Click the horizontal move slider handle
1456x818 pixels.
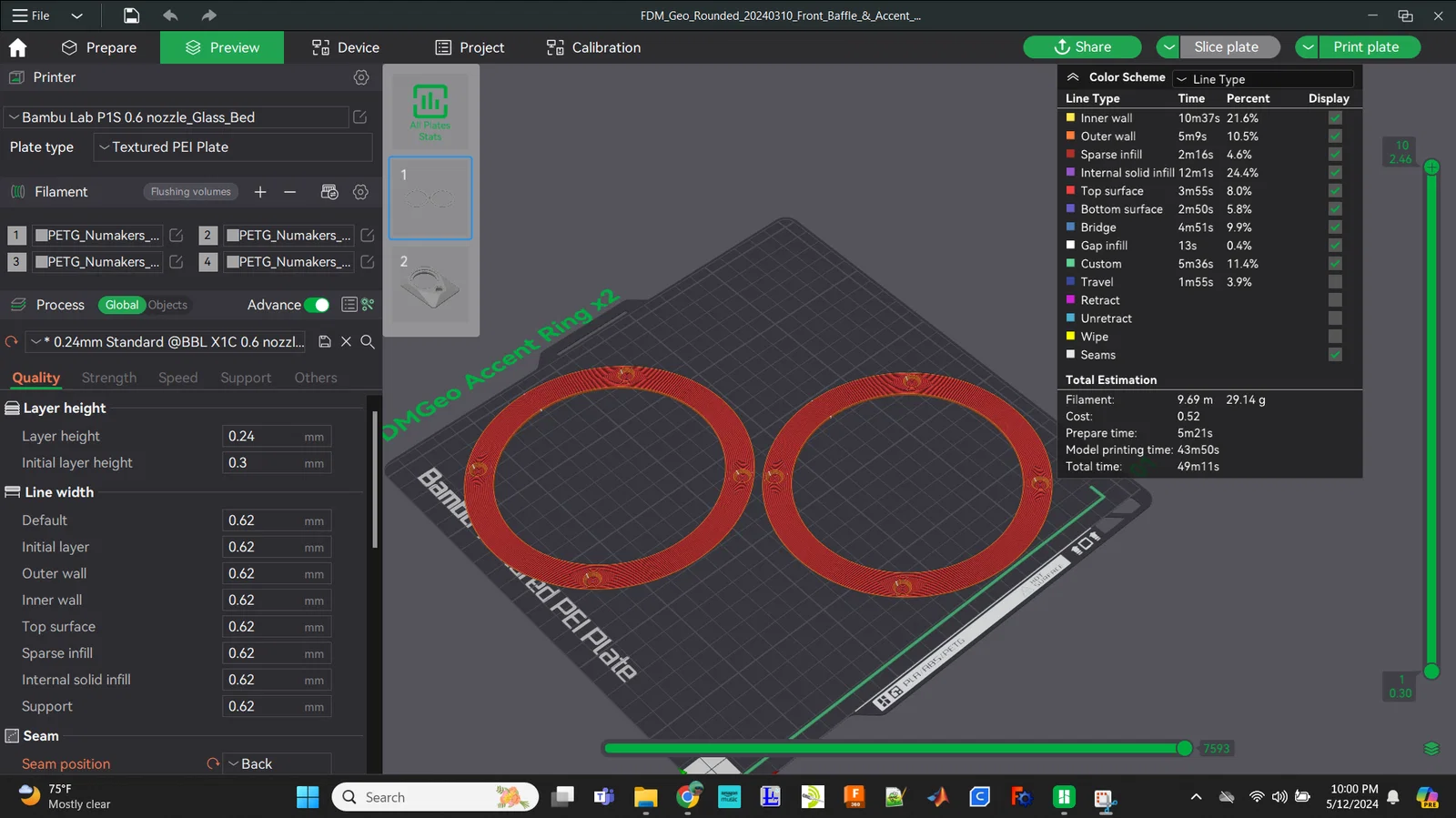(1184, 749)
